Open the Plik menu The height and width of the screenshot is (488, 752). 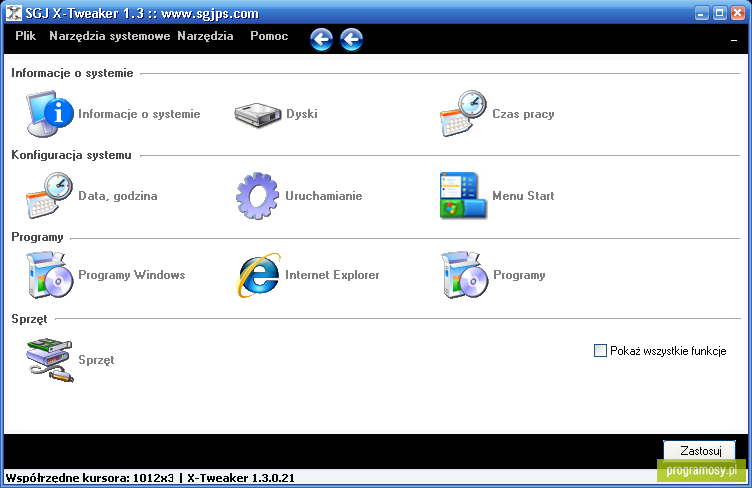[x=25, y=36]
